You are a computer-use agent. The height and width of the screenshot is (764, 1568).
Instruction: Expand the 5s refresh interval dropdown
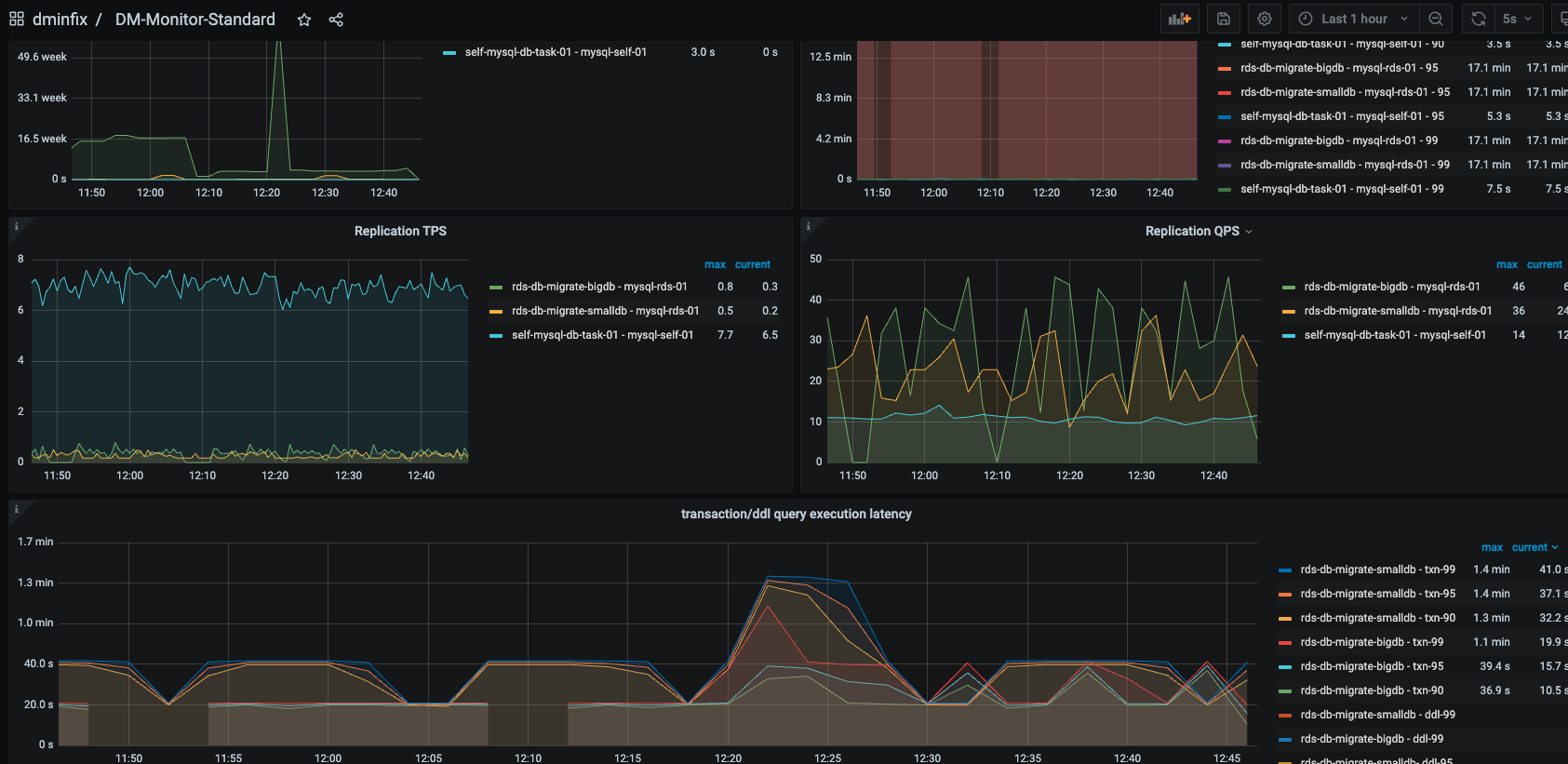click(x=1518, y=19)
